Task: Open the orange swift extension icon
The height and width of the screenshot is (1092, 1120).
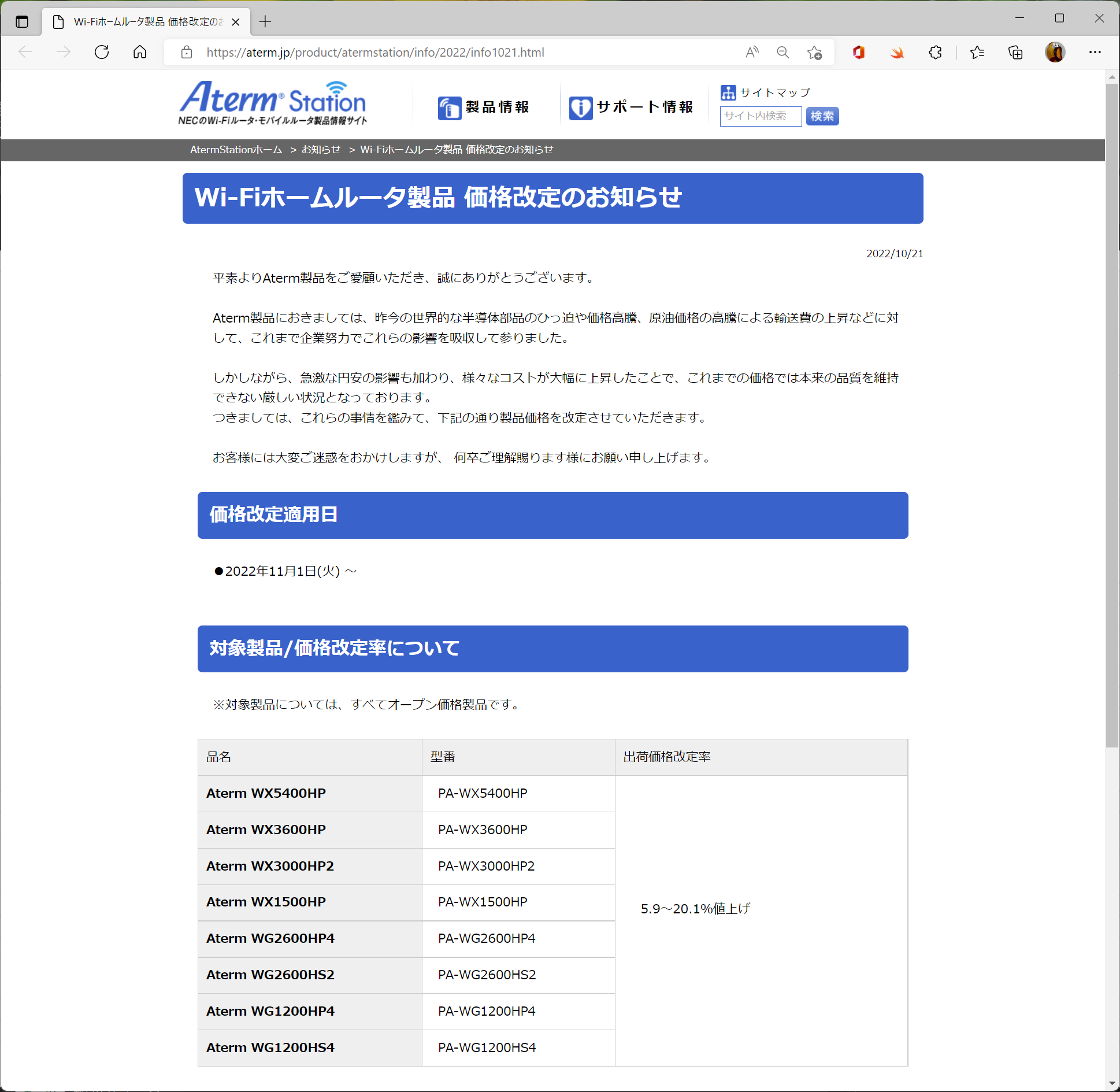Action: click(x=897, y=53)
